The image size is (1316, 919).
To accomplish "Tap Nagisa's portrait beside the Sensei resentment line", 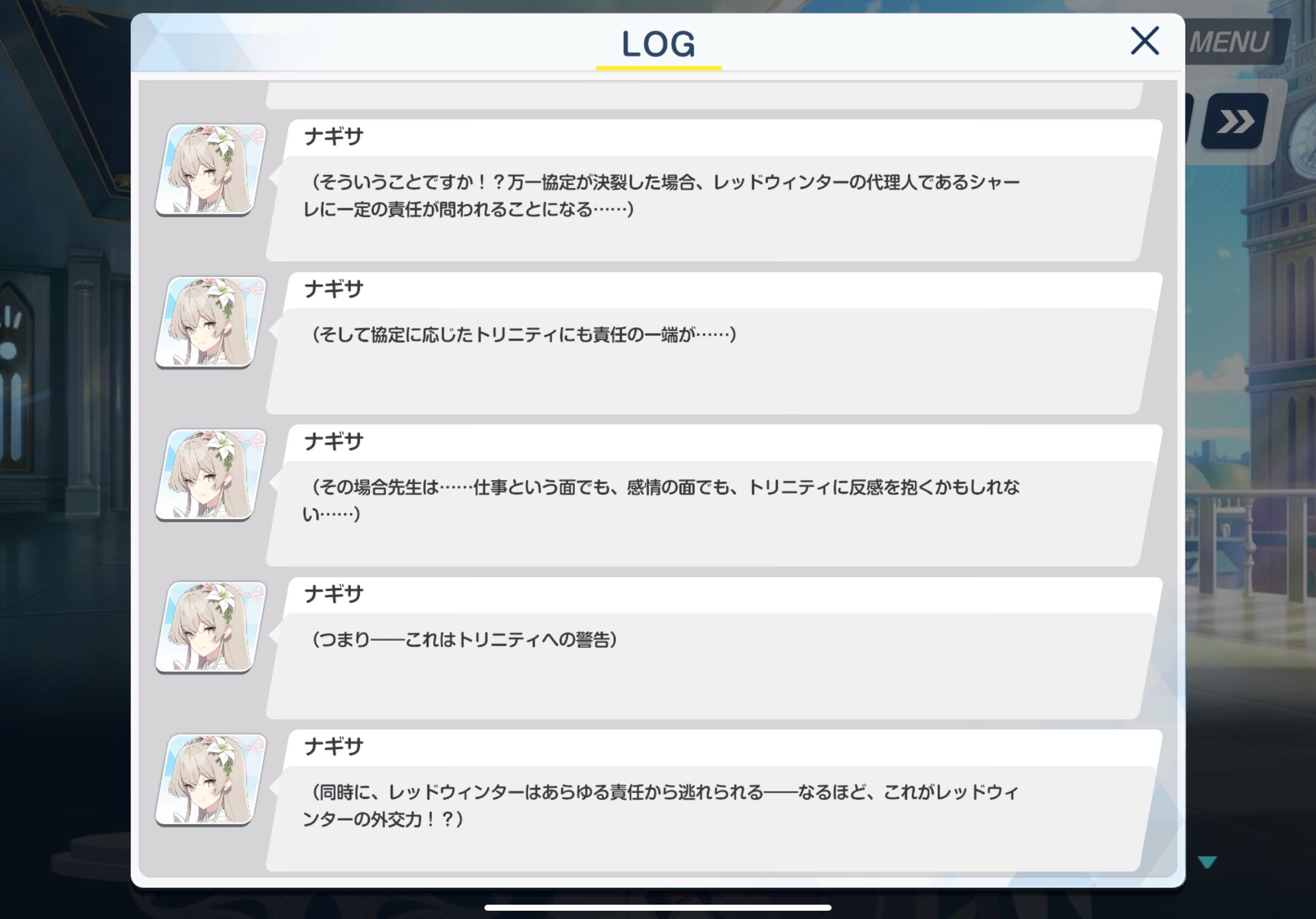I will tap(212, 474).
